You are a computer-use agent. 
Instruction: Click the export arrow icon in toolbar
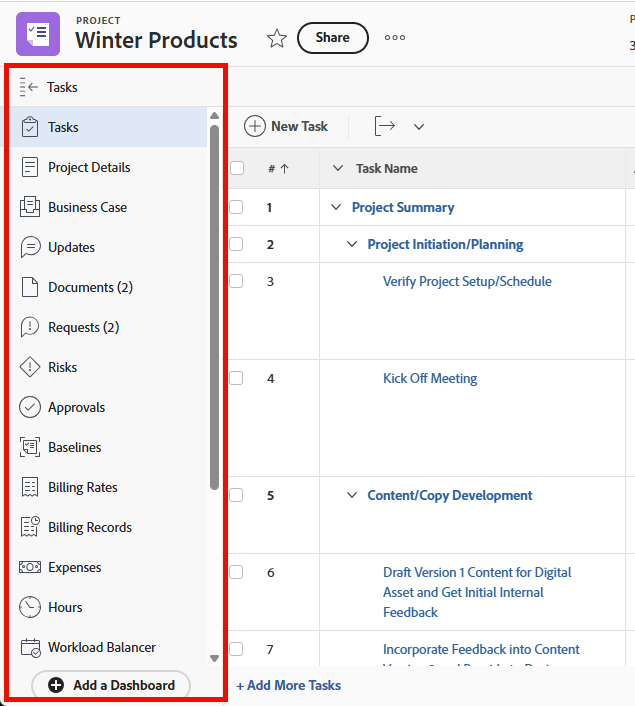(385, 126)
